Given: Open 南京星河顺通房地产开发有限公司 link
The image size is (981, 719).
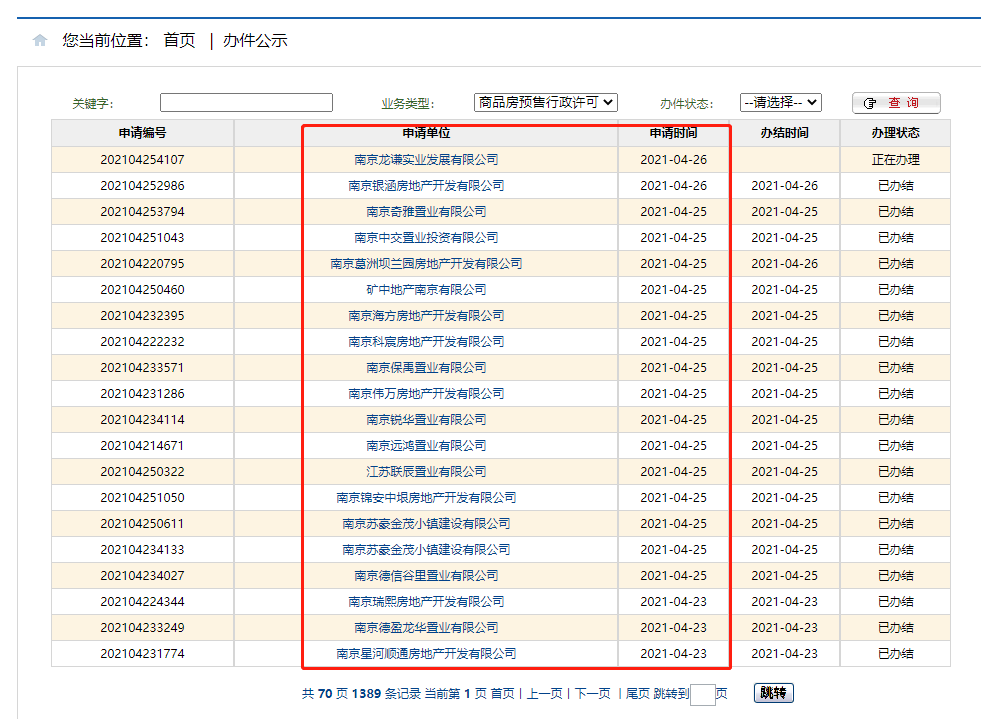Looking at the screenshot, I should tap(426, 654).
